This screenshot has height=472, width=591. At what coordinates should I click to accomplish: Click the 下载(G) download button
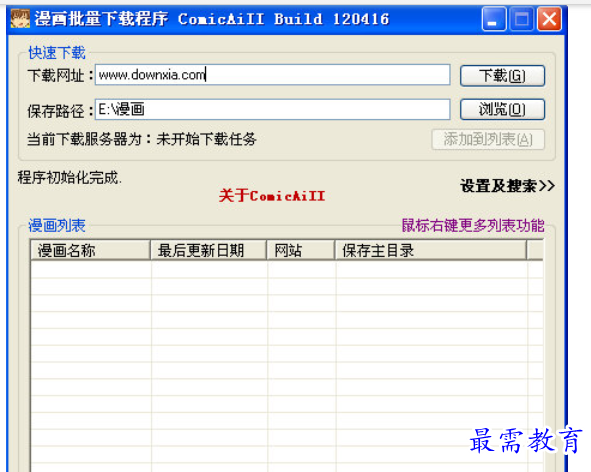[502, 76]
